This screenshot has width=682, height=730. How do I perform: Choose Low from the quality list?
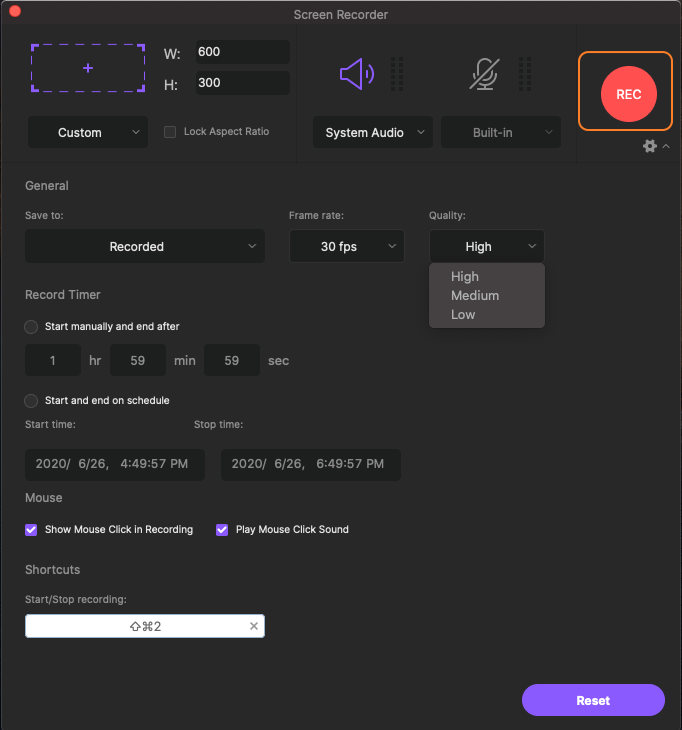tap(463, 314)
